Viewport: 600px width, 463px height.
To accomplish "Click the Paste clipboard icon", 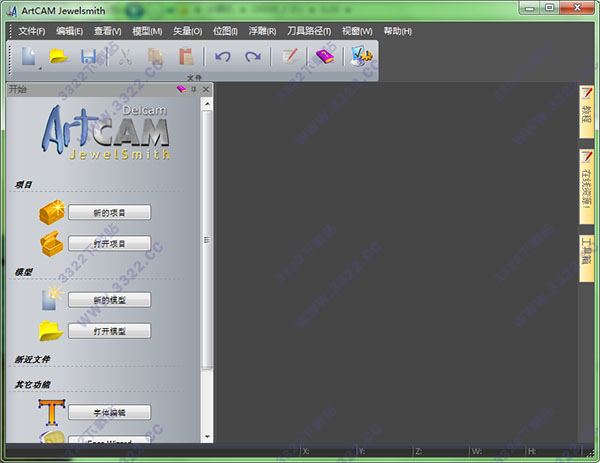I will [186, 57].
